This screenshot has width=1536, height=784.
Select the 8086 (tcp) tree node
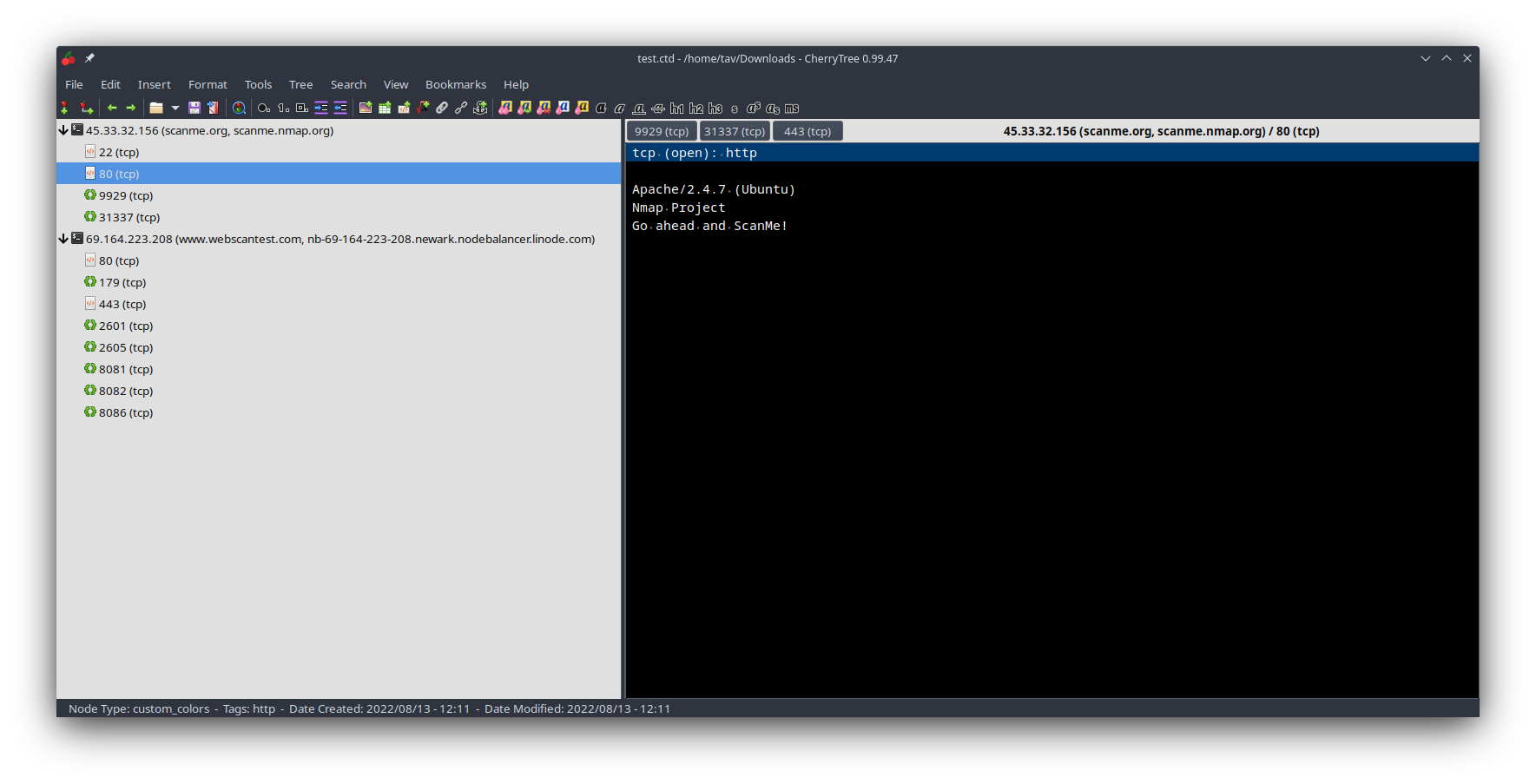[339, 412]
